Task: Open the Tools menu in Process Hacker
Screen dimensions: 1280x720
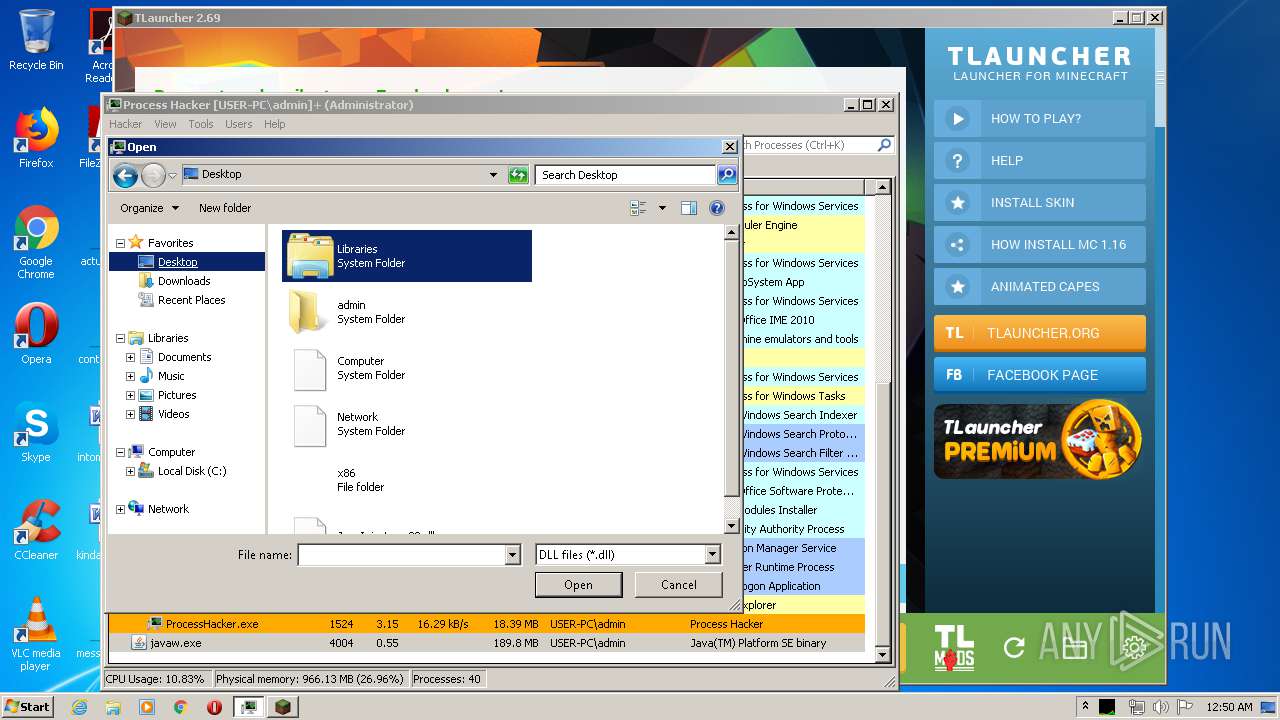Action: coord(201,124)
